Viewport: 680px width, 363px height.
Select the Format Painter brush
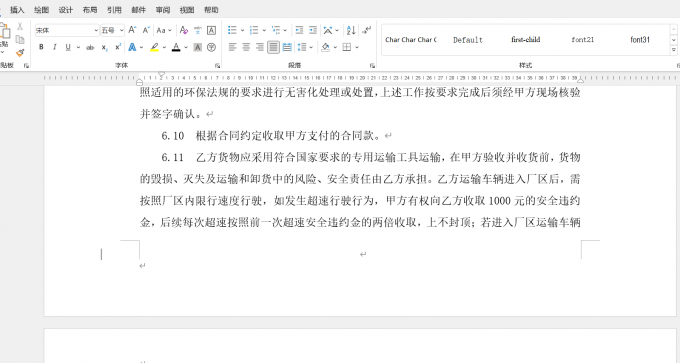click(20, 53)
